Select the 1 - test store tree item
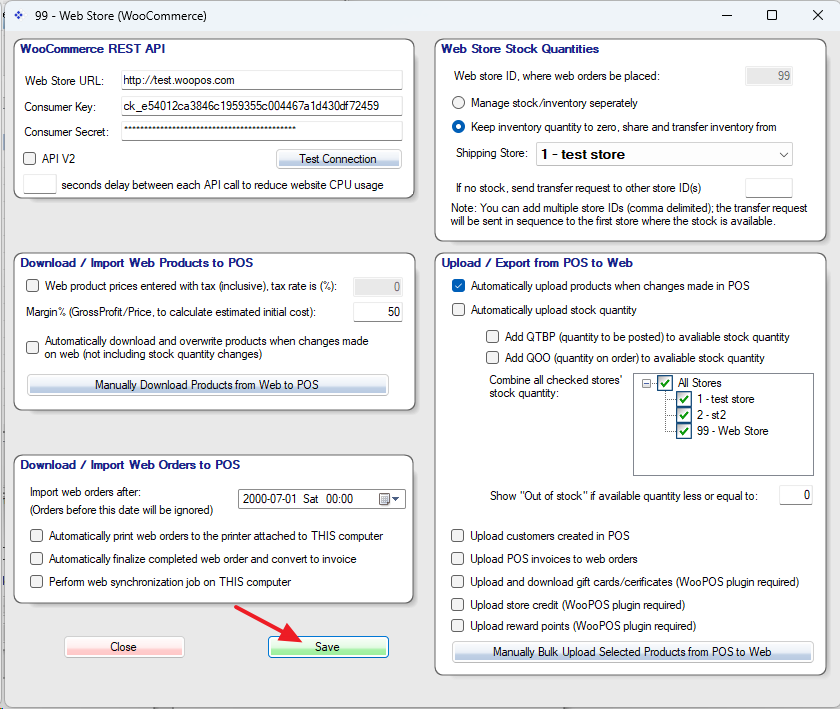The width and height of the screenshot is (840, 709). pyautogui.click(x=725, y=399)
